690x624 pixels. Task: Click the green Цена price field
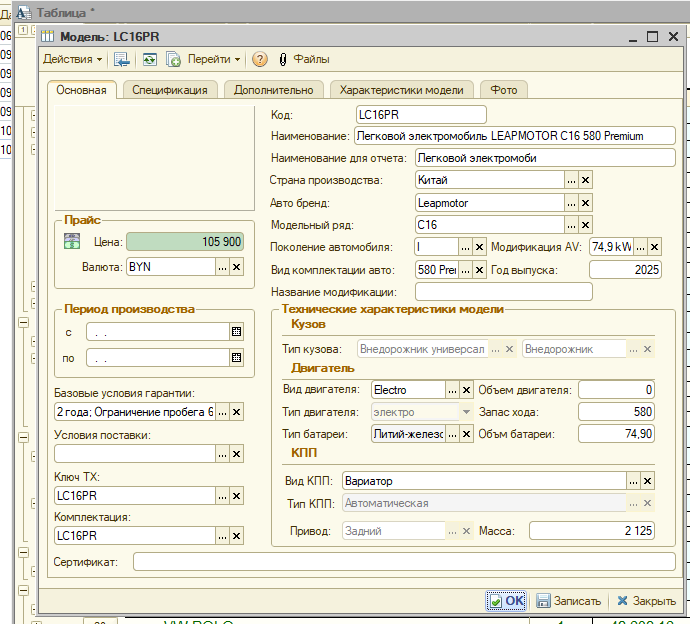point(186,242)
